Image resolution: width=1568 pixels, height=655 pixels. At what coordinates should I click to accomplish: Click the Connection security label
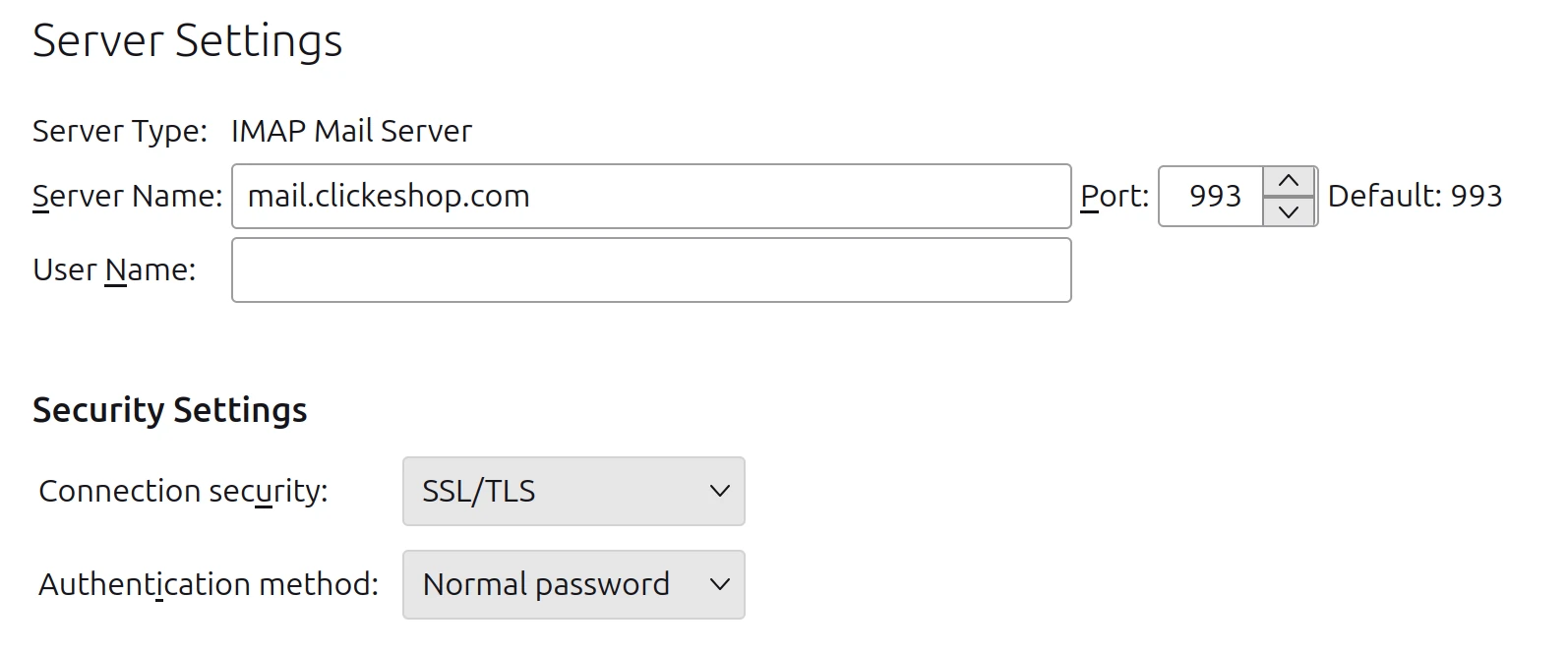pos(182,492)
